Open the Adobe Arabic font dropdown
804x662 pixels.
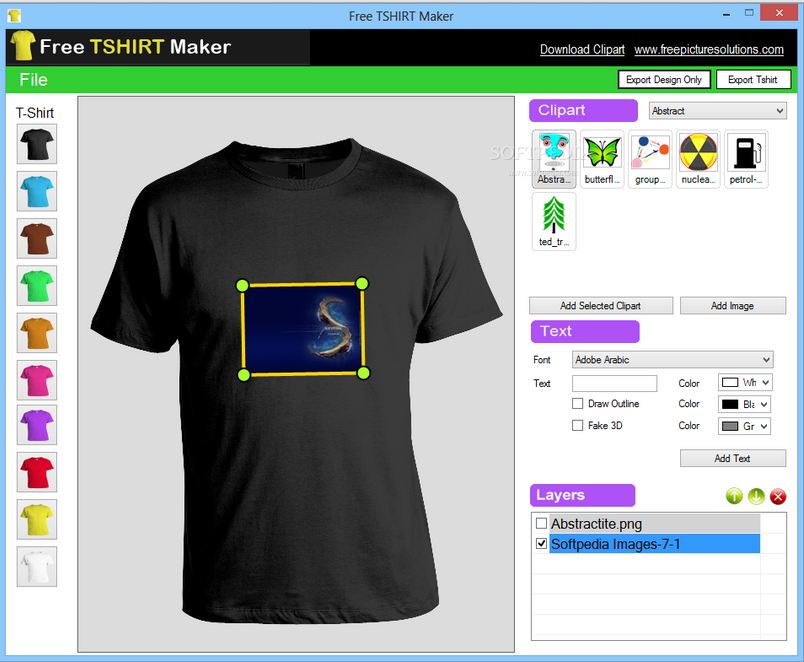[x=672, y=359]
